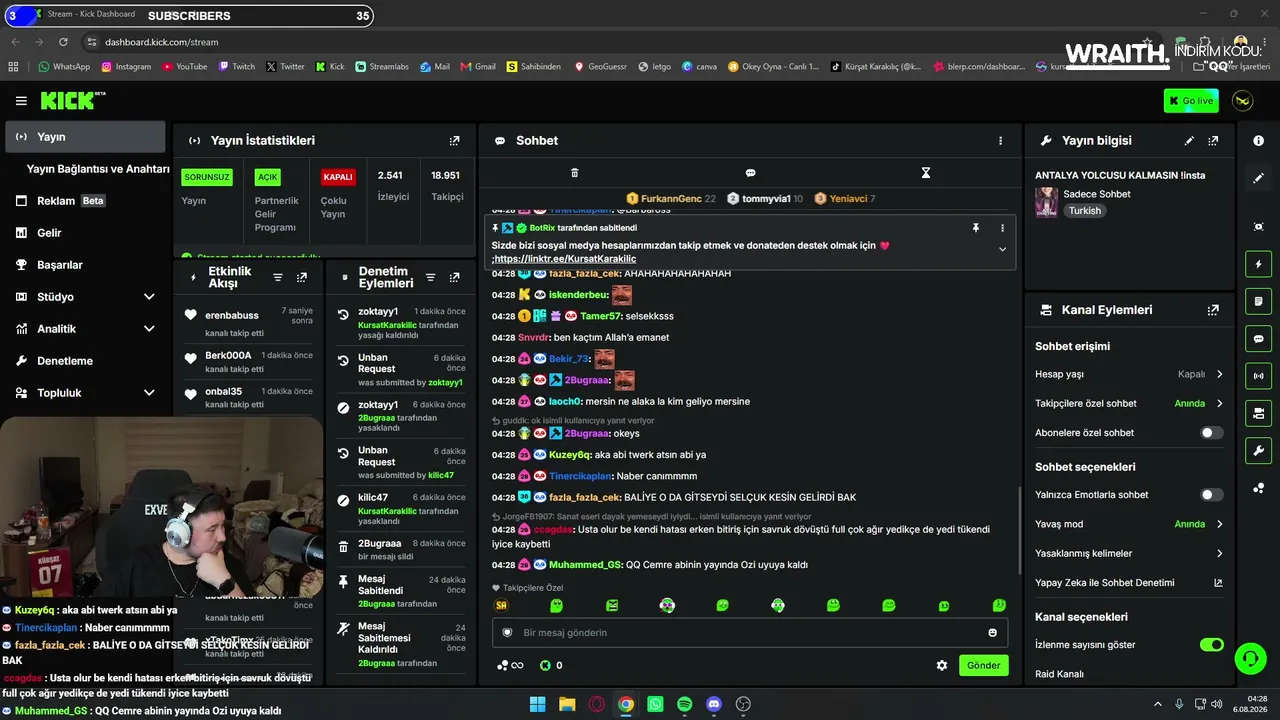Open Başarılar sidebar item
Viewport: 1280px width, 720px height.
(x=85, y=265)
